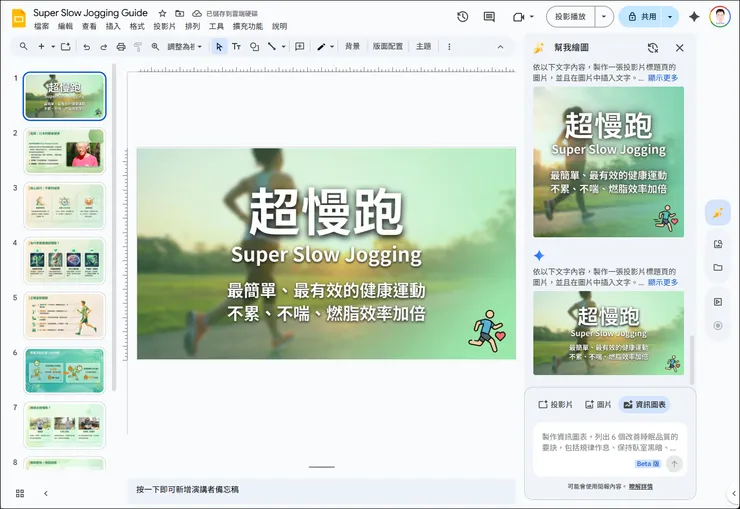Viewport: 740px width, 509px height.
Task: Open the 編輯 menu
Action: coord(65,26)
